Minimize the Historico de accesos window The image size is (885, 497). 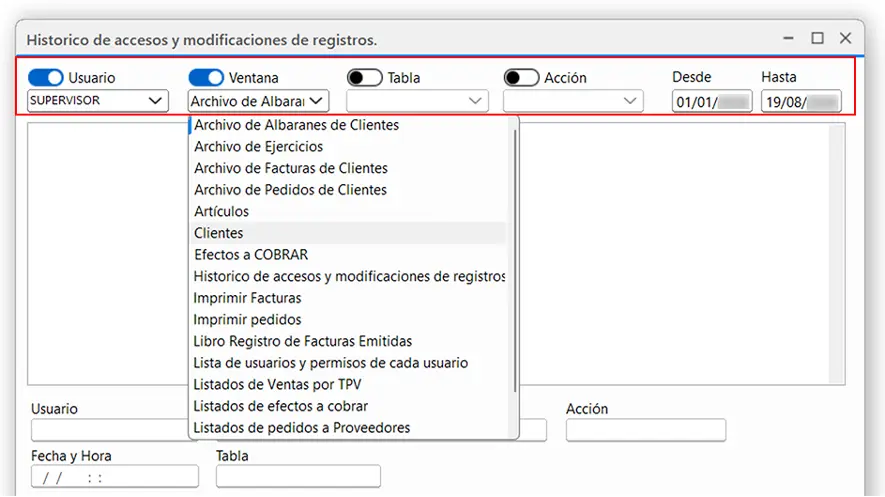click(x=788, y=38)
